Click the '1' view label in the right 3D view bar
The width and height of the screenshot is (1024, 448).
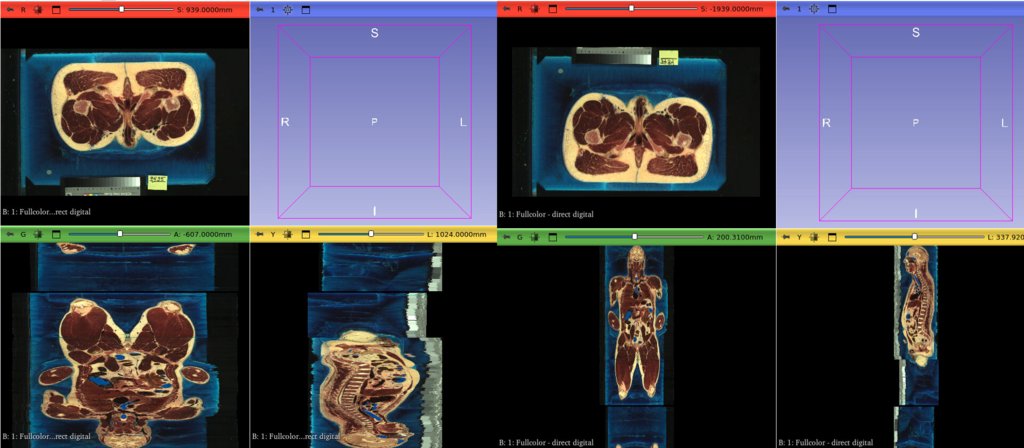coord(799,9)
